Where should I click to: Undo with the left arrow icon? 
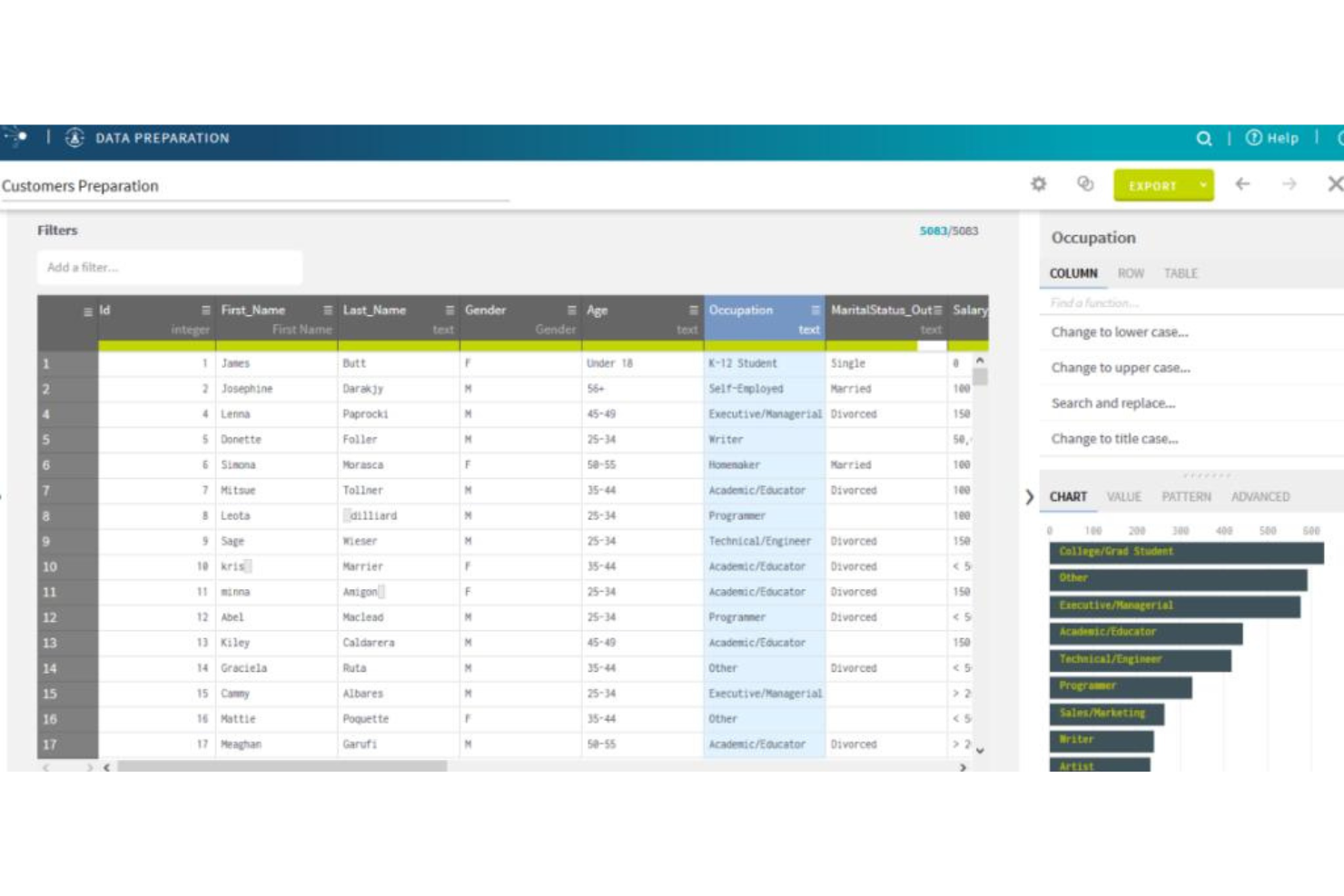1242,184
